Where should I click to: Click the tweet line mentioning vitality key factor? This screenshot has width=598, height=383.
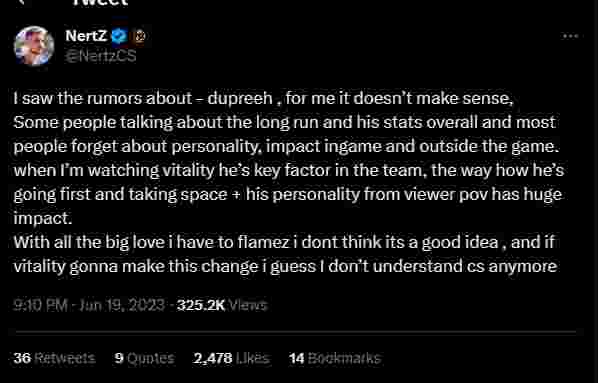(x=289, y=170)
